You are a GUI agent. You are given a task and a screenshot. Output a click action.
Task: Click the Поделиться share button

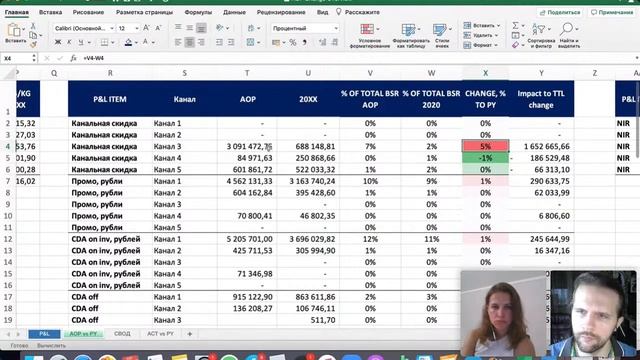tap(560, 13)
